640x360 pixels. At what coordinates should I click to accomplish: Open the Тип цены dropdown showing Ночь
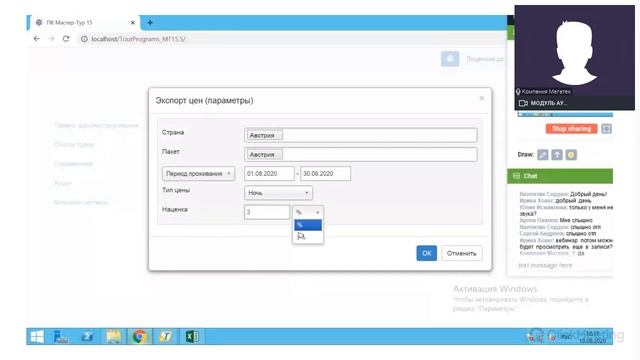tap(278, 193)
